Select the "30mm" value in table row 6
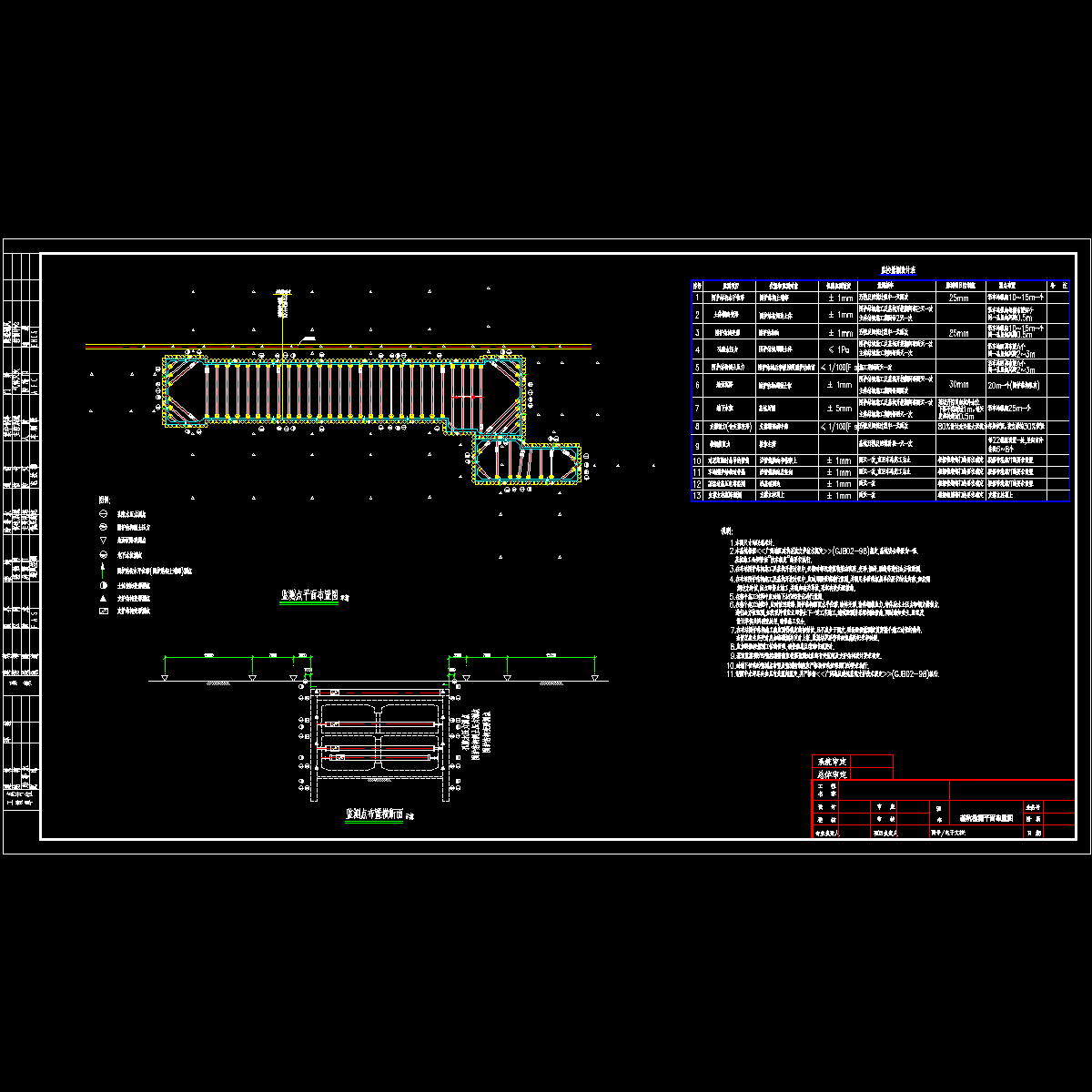The width and height of the screenshot is (1092, 1092). pos(959,384)
